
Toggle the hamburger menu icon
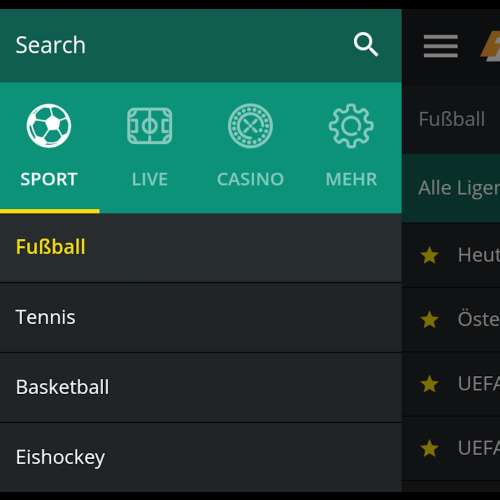click(441, 46)
